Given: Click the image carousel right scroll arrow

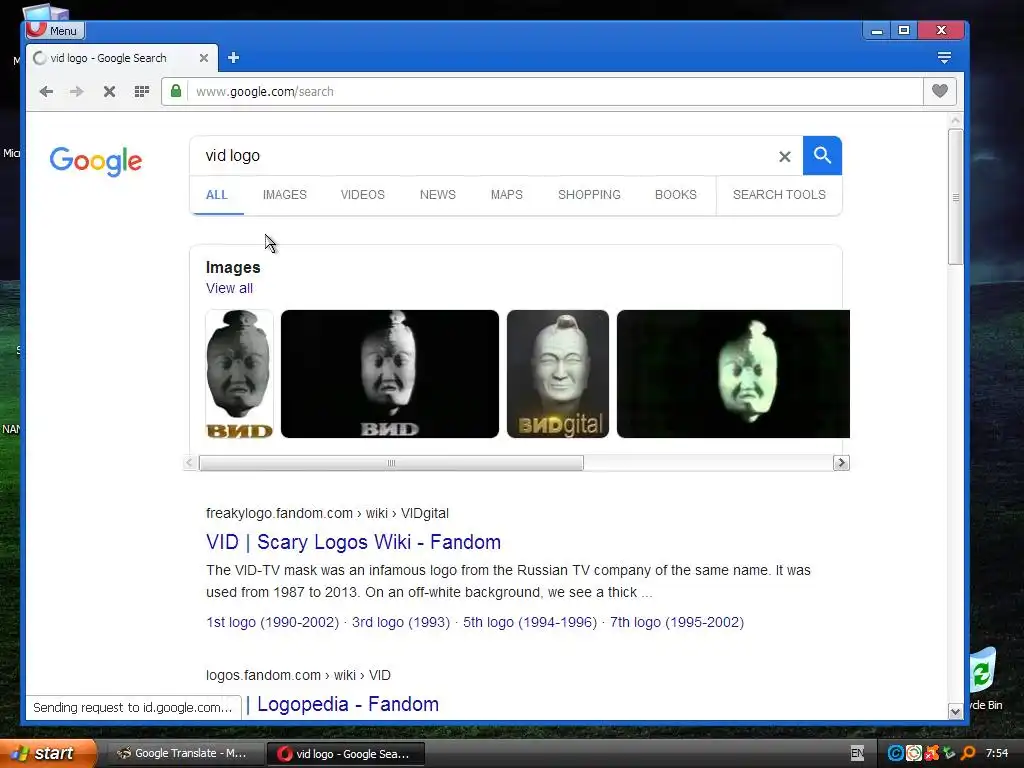Looking at the screenshot, I should coord(841,463).
